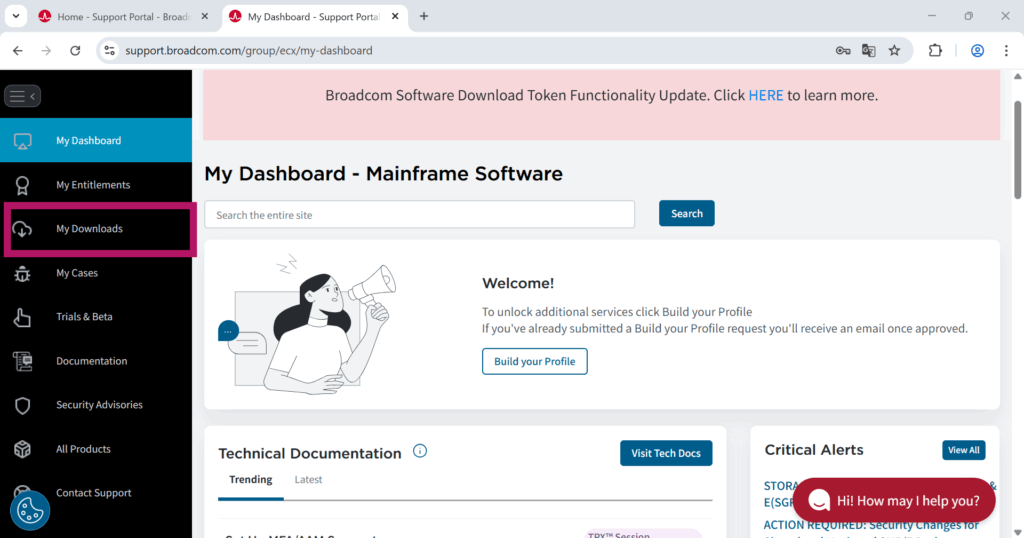Click the Security Advisories shield icon
The width and height of the screenshot is (1024, 538).
coord(22,405)
